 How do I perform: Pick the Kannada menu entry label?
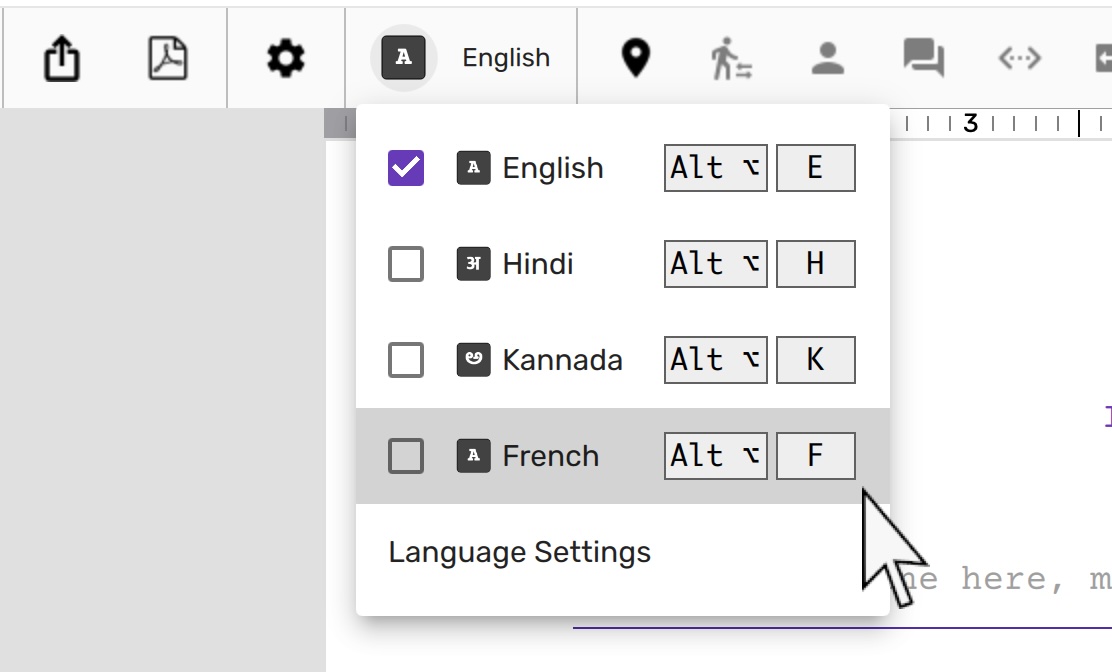[562, 360]
